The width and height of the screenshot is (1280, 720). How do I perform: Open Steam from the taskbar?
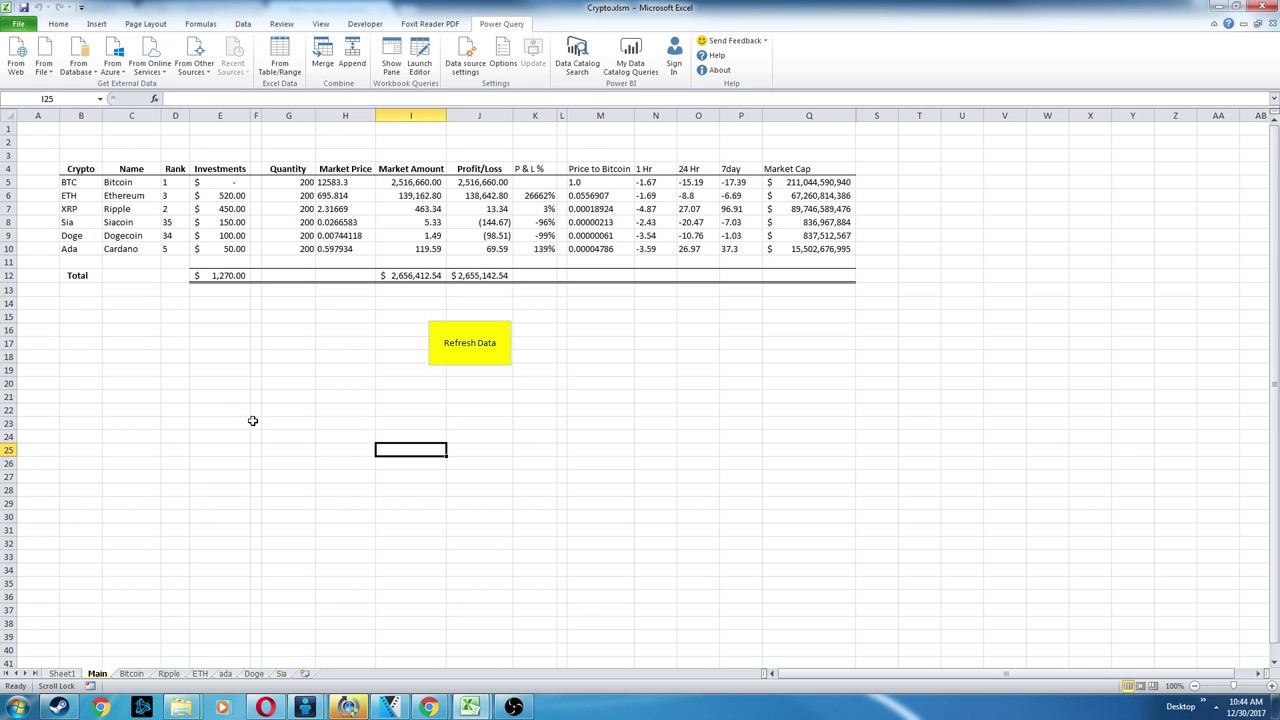pos(59,707)
